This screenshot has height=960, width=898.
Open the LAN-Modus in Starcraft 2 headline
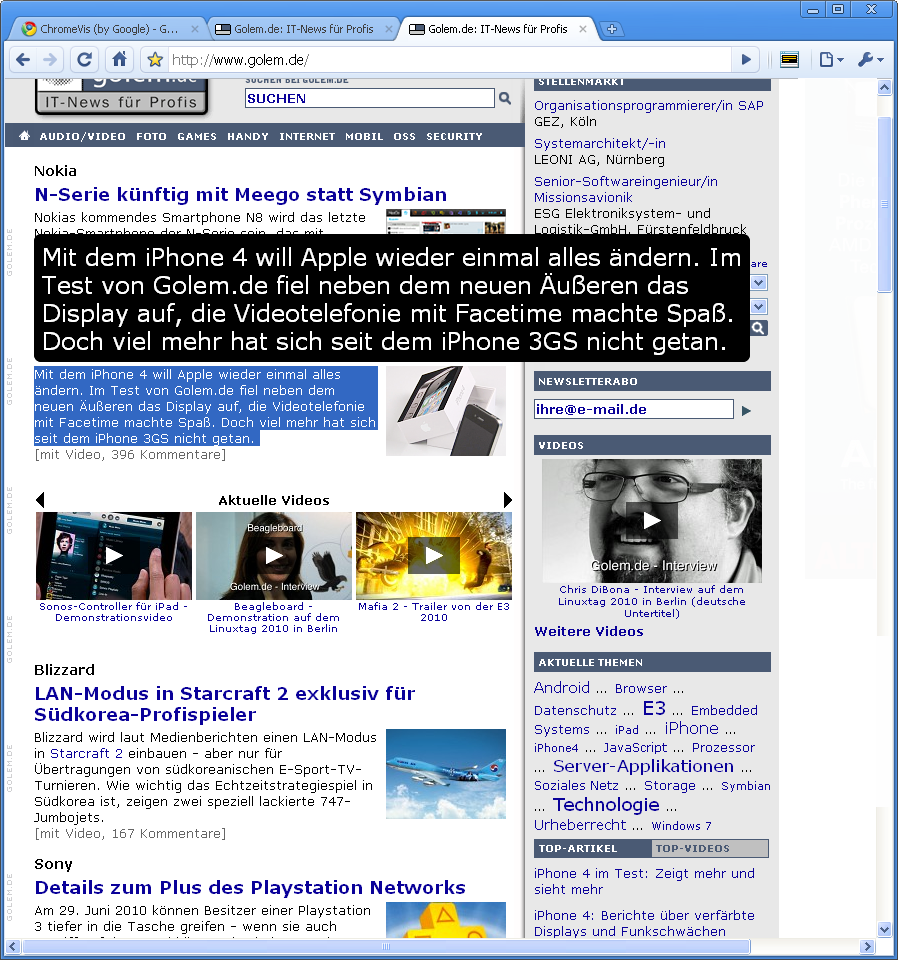(225, 704)
